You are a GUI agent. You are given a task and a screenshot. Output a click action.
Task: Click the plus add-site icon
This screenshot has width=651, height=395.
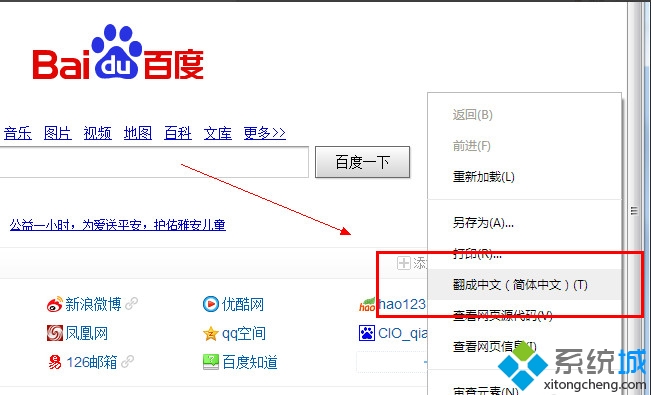tap(404, 263)
